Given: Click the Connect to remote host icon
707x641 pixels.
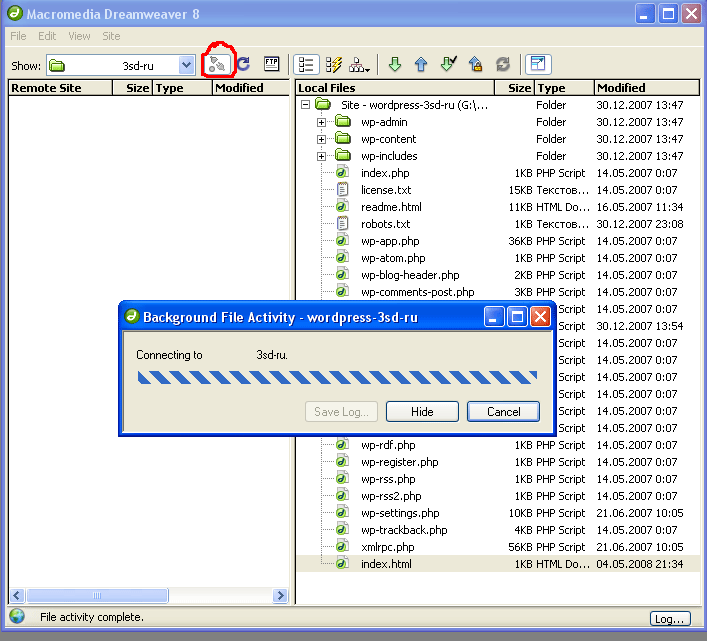Looking at the screenshot, I should point(217,65).
